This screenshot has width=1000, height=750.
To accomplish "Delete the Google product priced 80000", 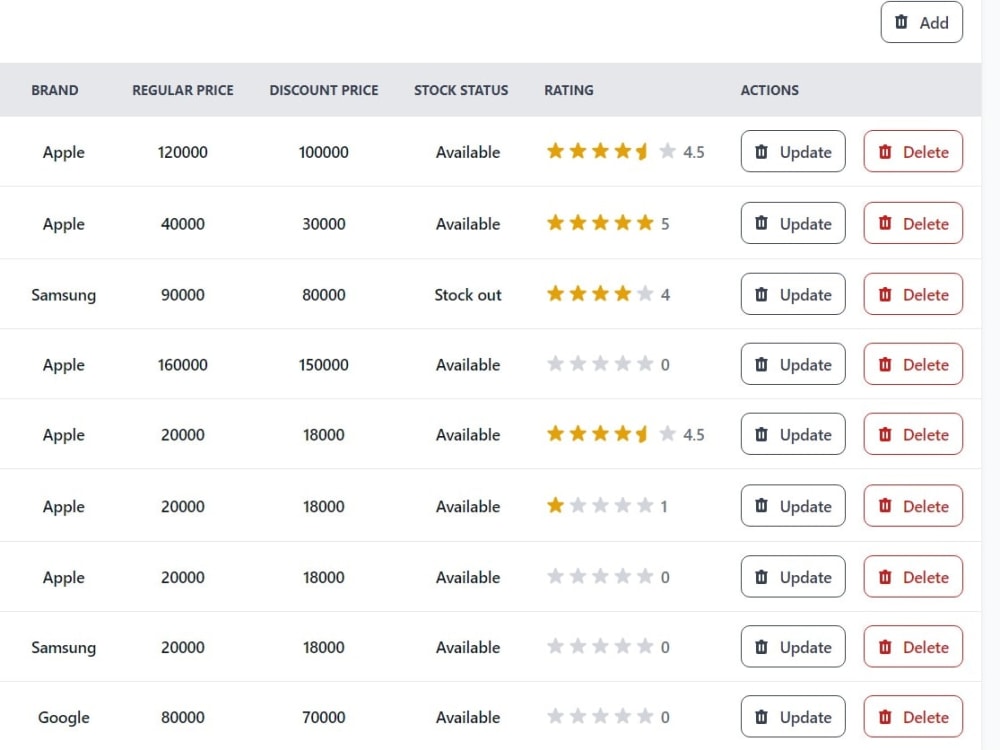I will click(913, 717).
